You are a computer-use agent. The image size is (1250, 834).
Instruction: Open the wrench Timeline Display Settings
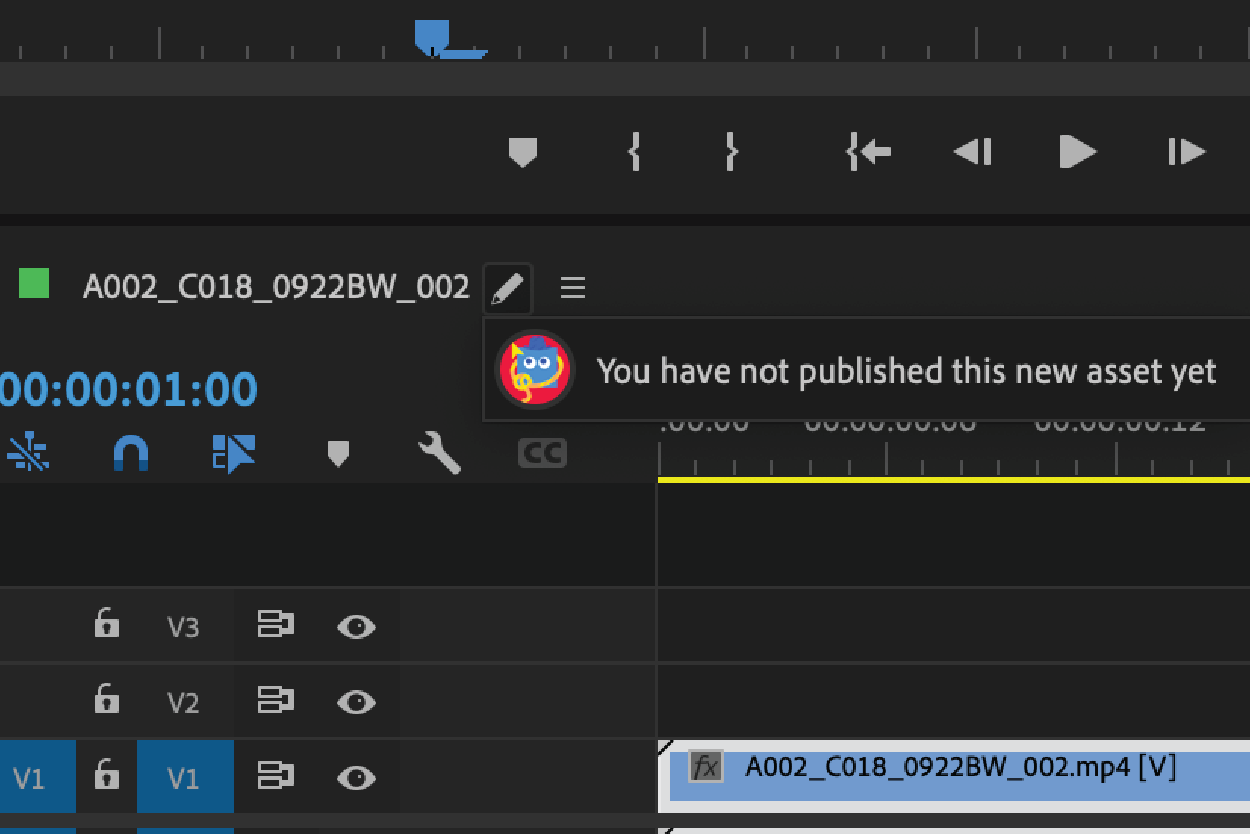point(439,453)
